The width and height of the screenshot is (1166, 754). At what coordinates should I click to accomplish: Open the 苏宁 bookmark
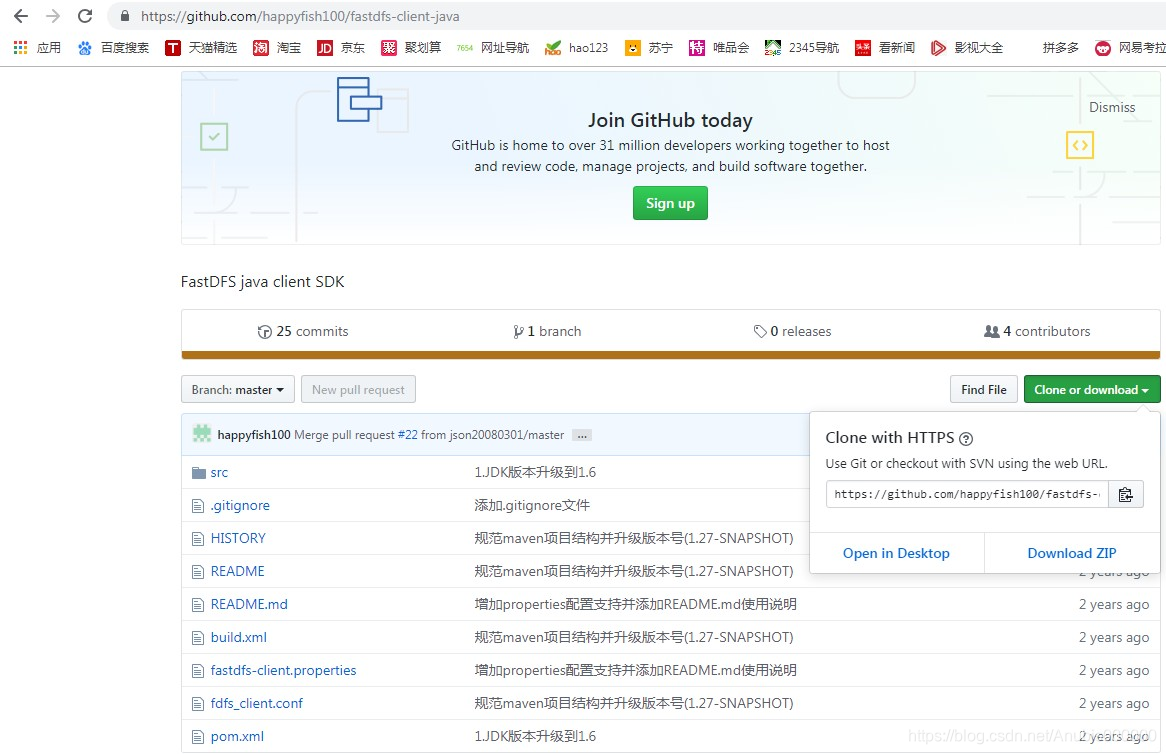tap(648, 48)
